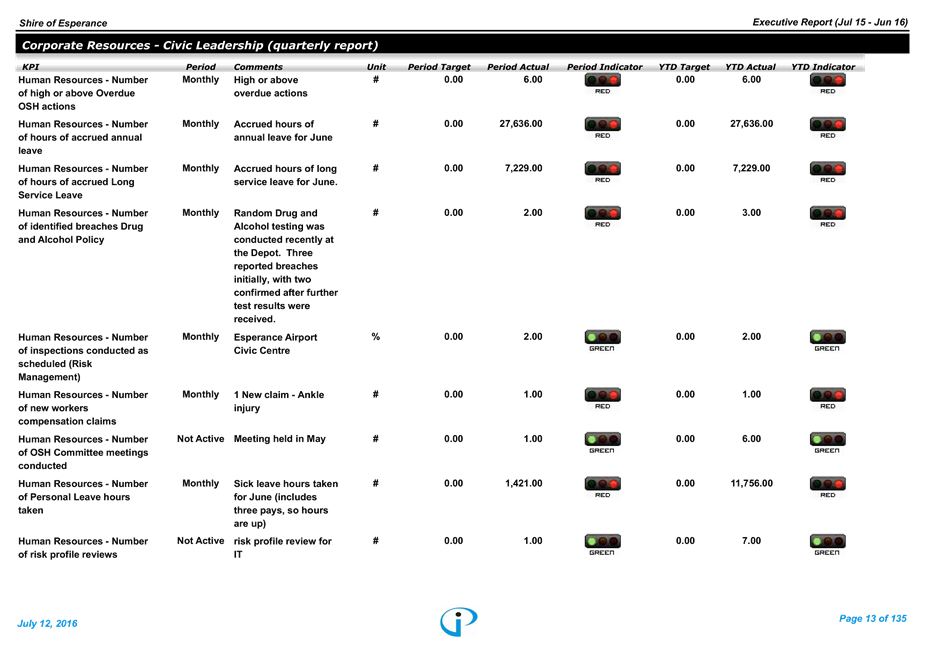Click green Period indicator for Risk Management inspections
928x657 pixels.
(602, 341)
